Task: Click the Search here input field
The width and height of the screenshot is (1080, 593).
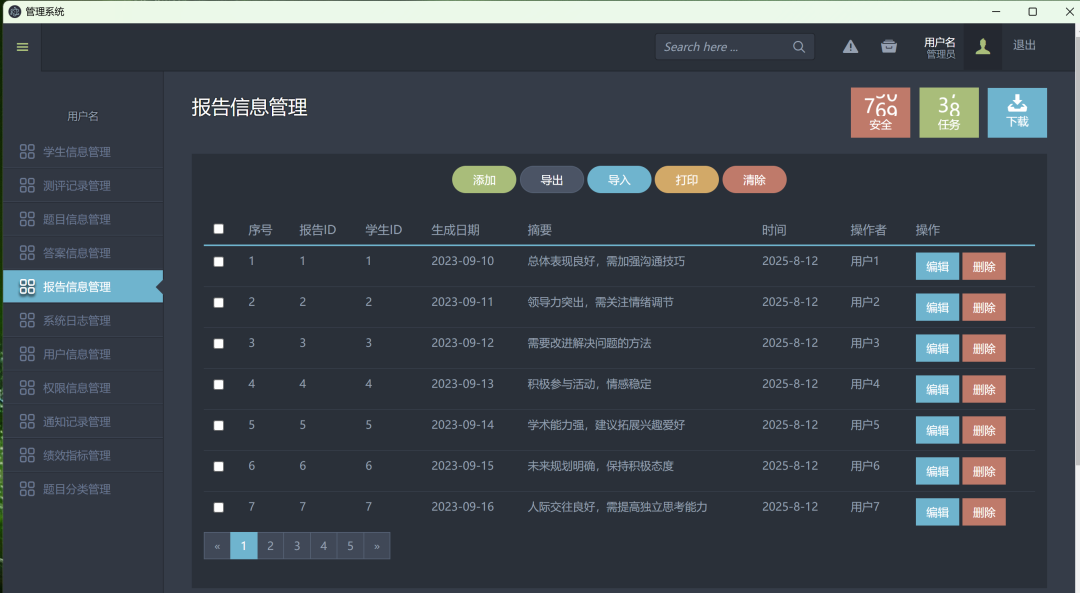Action: [723, 47]
